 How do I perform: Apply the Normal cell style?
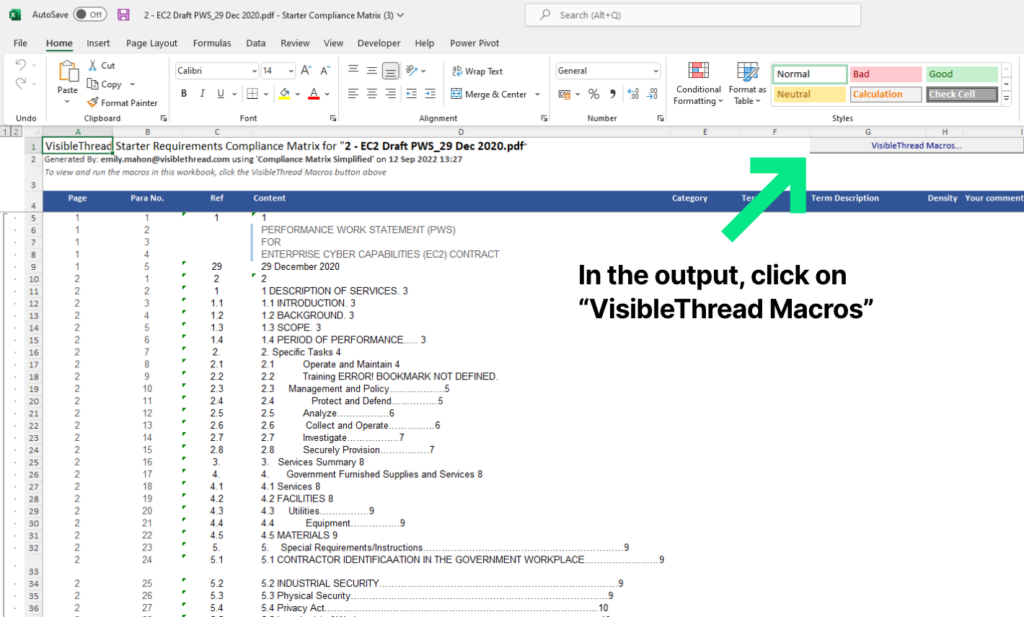point(810,74)
